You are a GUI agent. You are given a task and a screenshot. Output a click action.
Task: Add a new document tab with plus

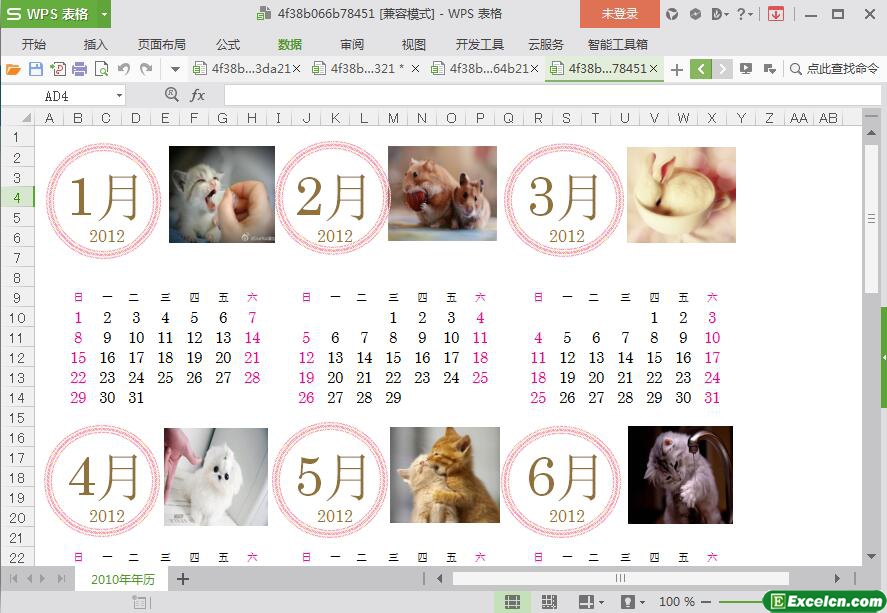pos(677,70)
